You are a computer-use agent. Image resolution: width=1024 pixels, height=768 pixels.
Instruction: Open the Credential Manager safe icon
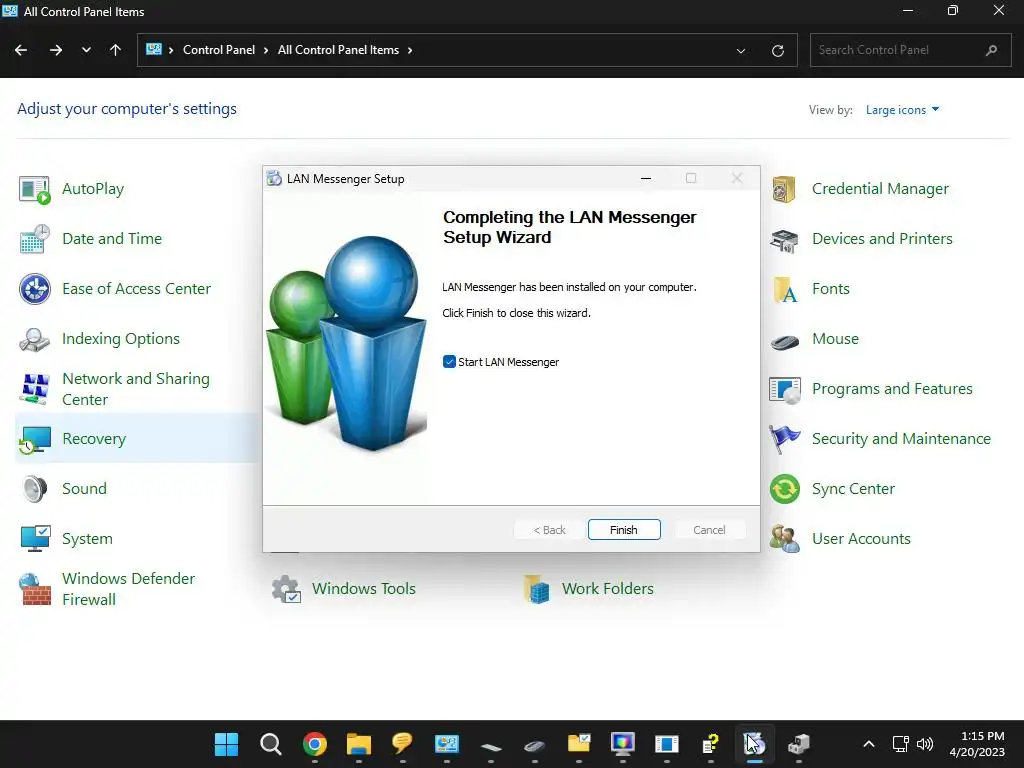click(x=784, y=189)
